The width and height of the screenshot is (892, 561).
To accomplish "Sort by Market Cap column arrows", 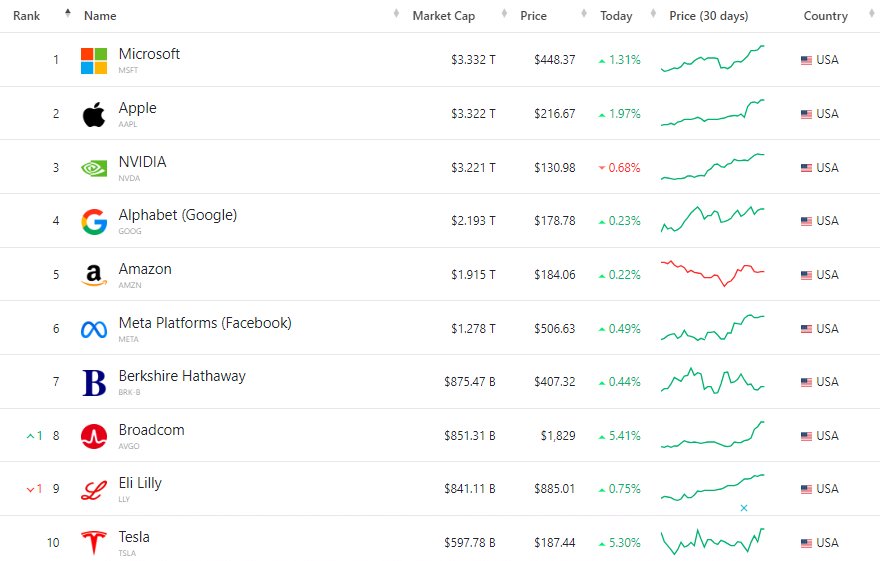I will pos(504,13).
